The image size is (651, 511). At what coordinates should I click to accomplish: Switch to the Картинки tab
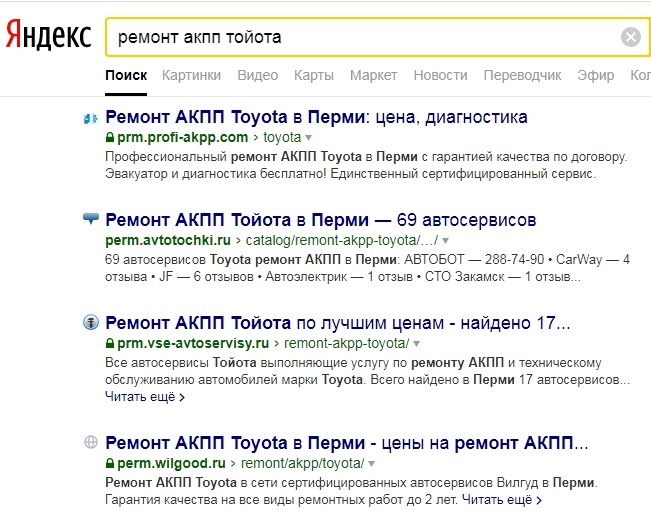[x=191, y=76]
